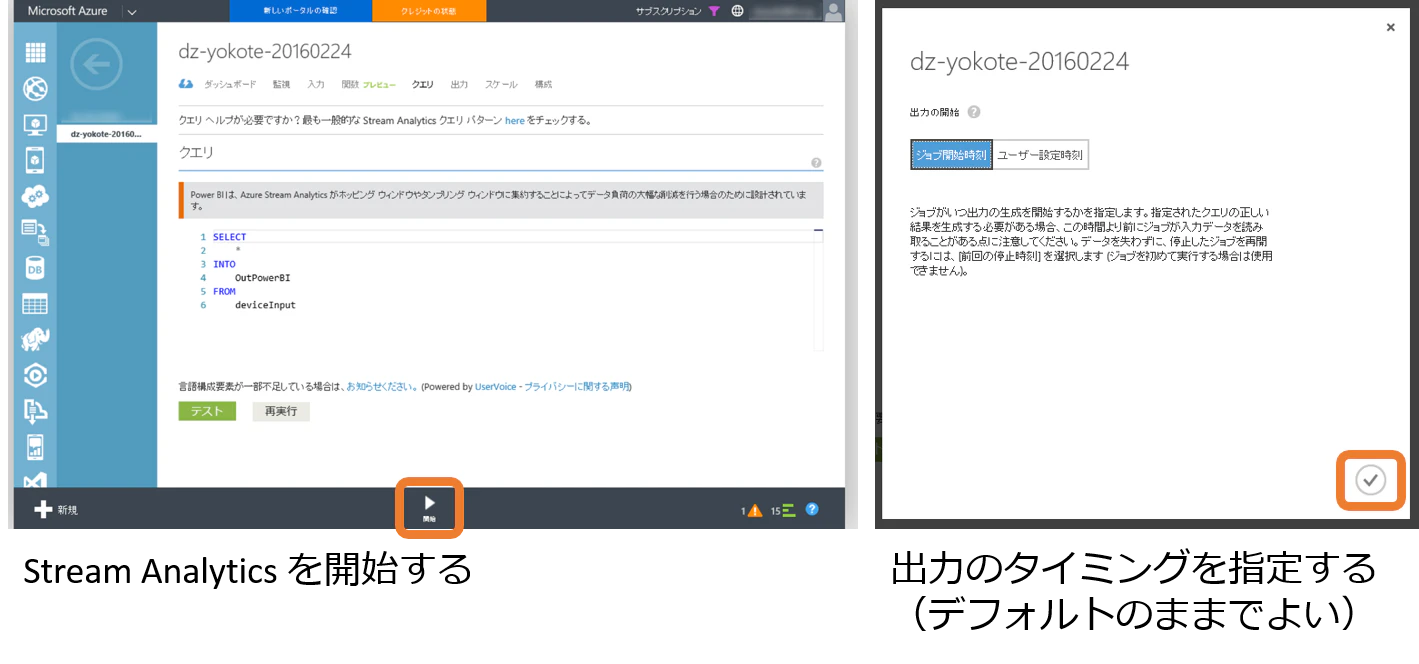Close the output start dialog
The image size is (1419, 664).
point(1390,28)
